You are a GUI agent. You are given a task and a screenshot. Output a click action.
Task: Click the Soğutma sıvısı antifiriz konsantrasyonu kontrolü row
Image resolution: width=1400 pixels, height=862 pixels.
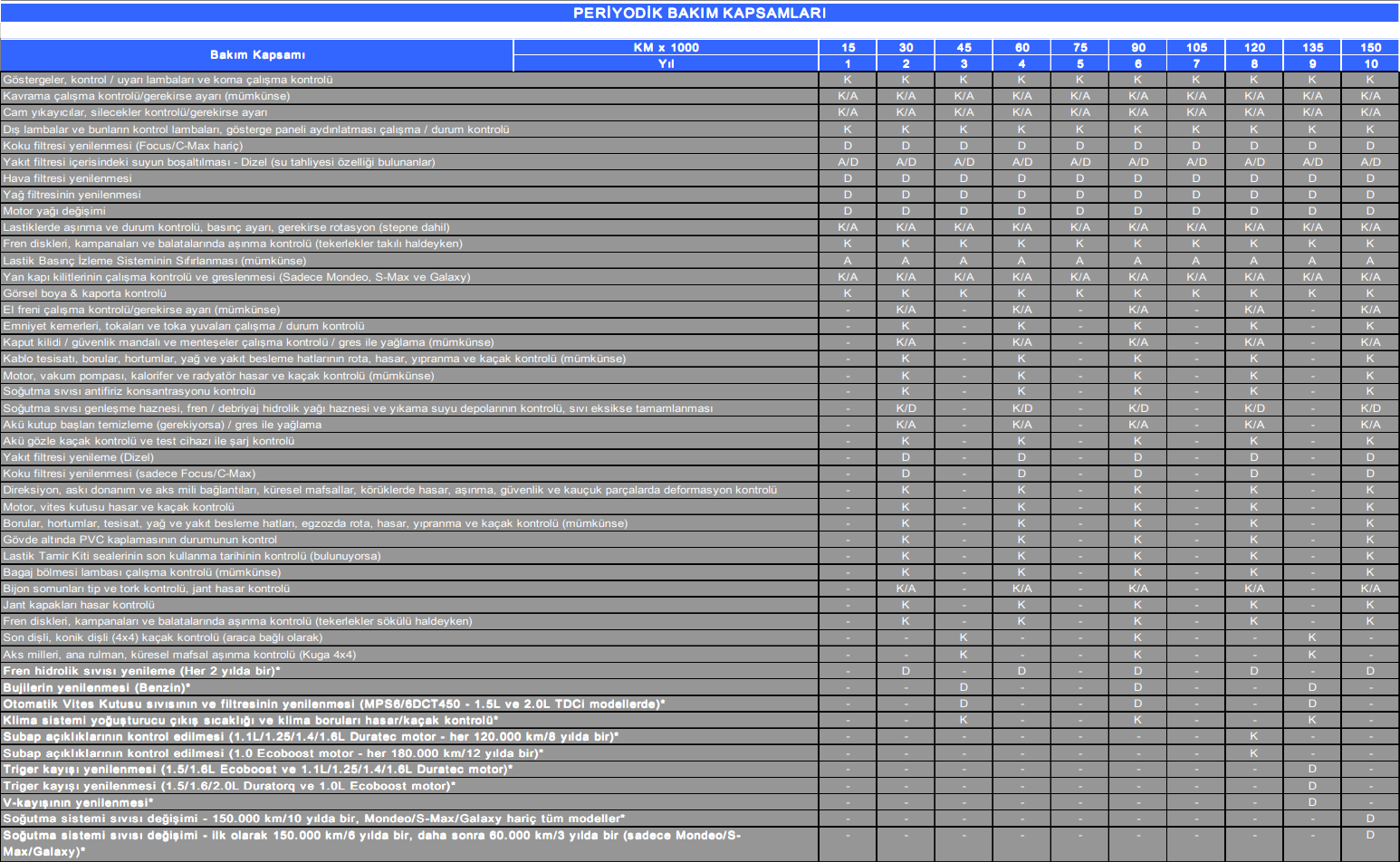click(129, 391)
